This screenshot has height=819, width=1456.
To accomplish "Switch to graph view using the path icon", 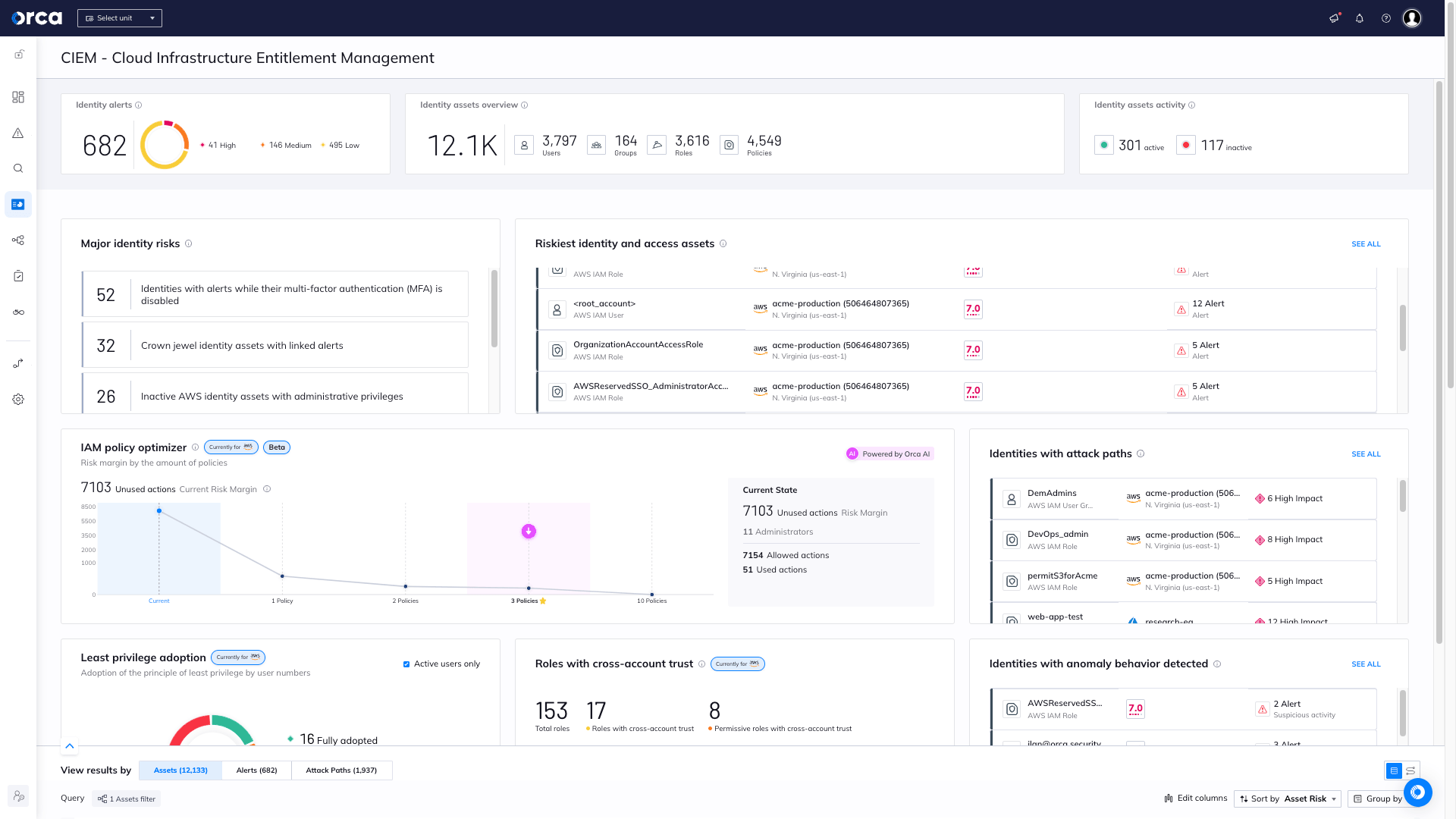I will click(x=1410, y=770).
